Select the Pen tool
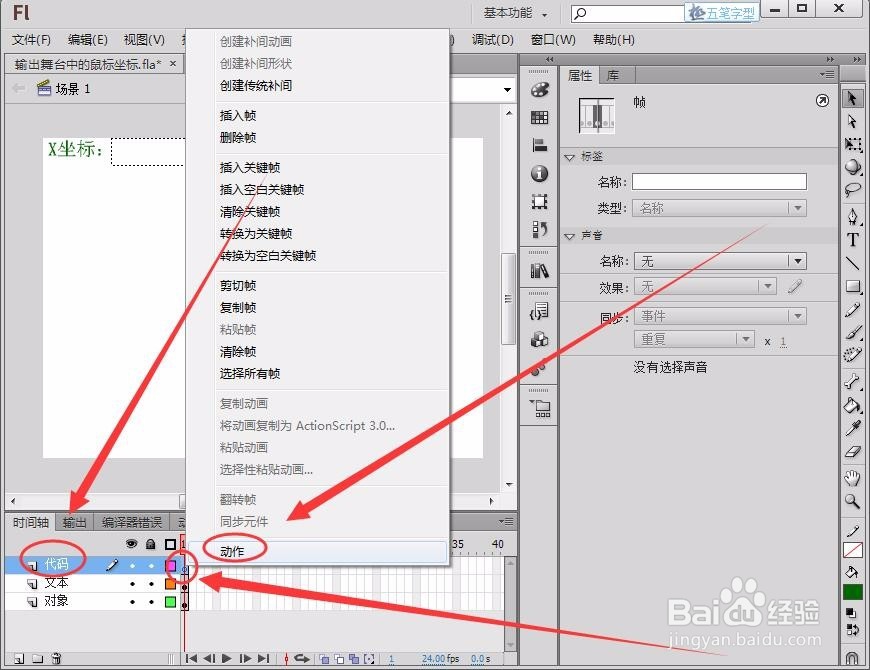This screenshot has width=870, height=670. pos(852,216)
